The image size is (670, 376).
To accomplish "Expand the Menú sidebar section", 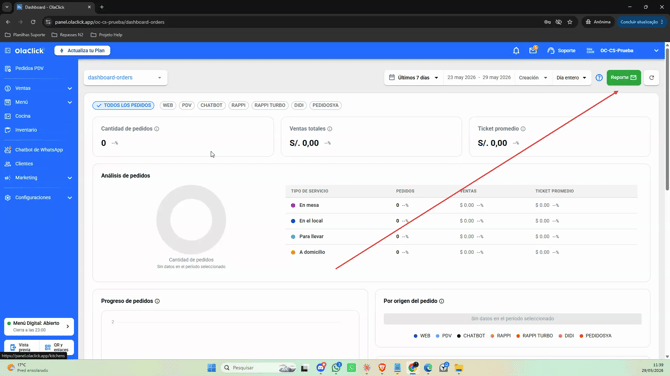I will coord(39,102).
